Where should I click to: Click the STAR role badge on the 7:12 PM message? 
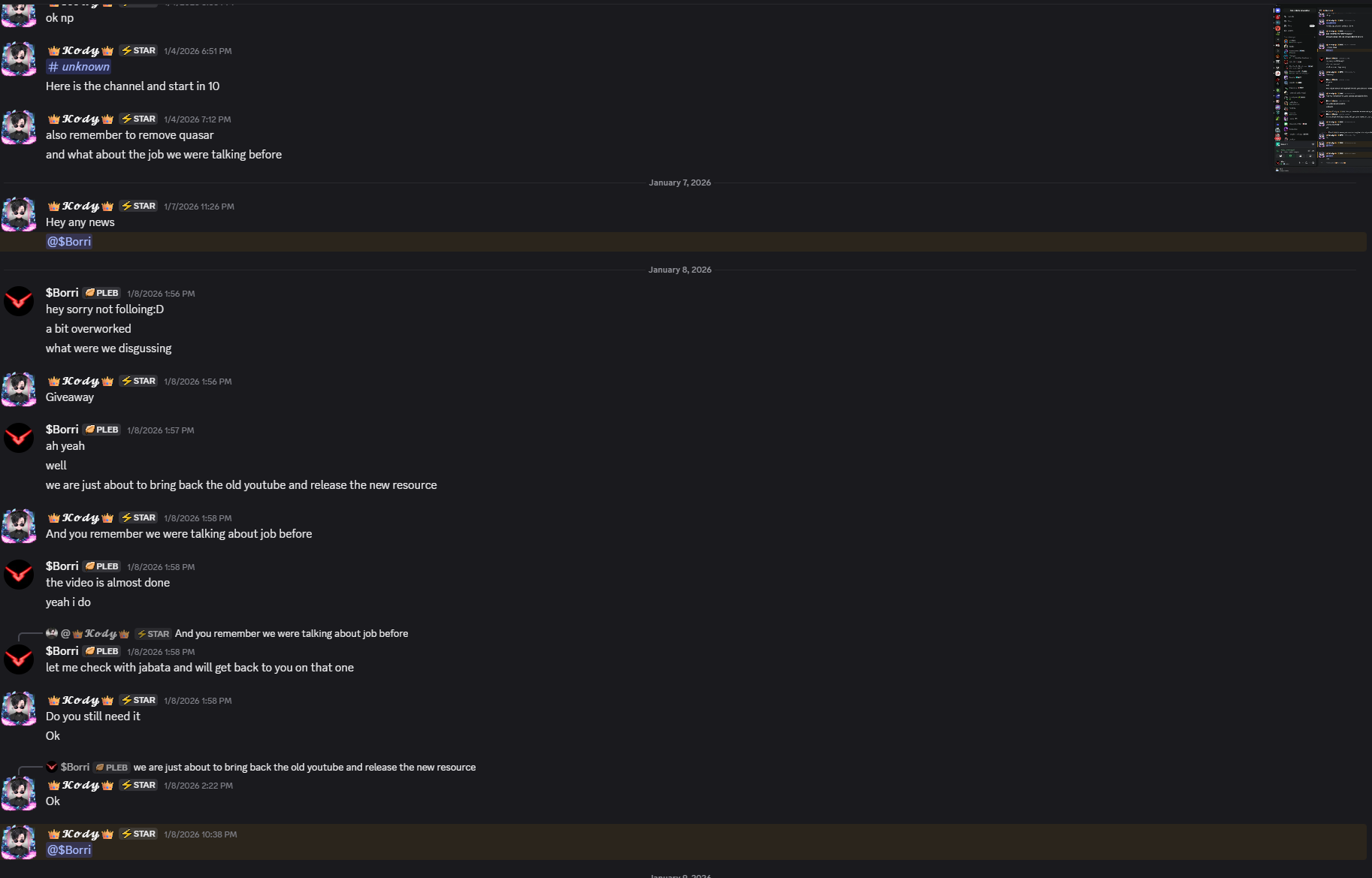coord(138,119)
